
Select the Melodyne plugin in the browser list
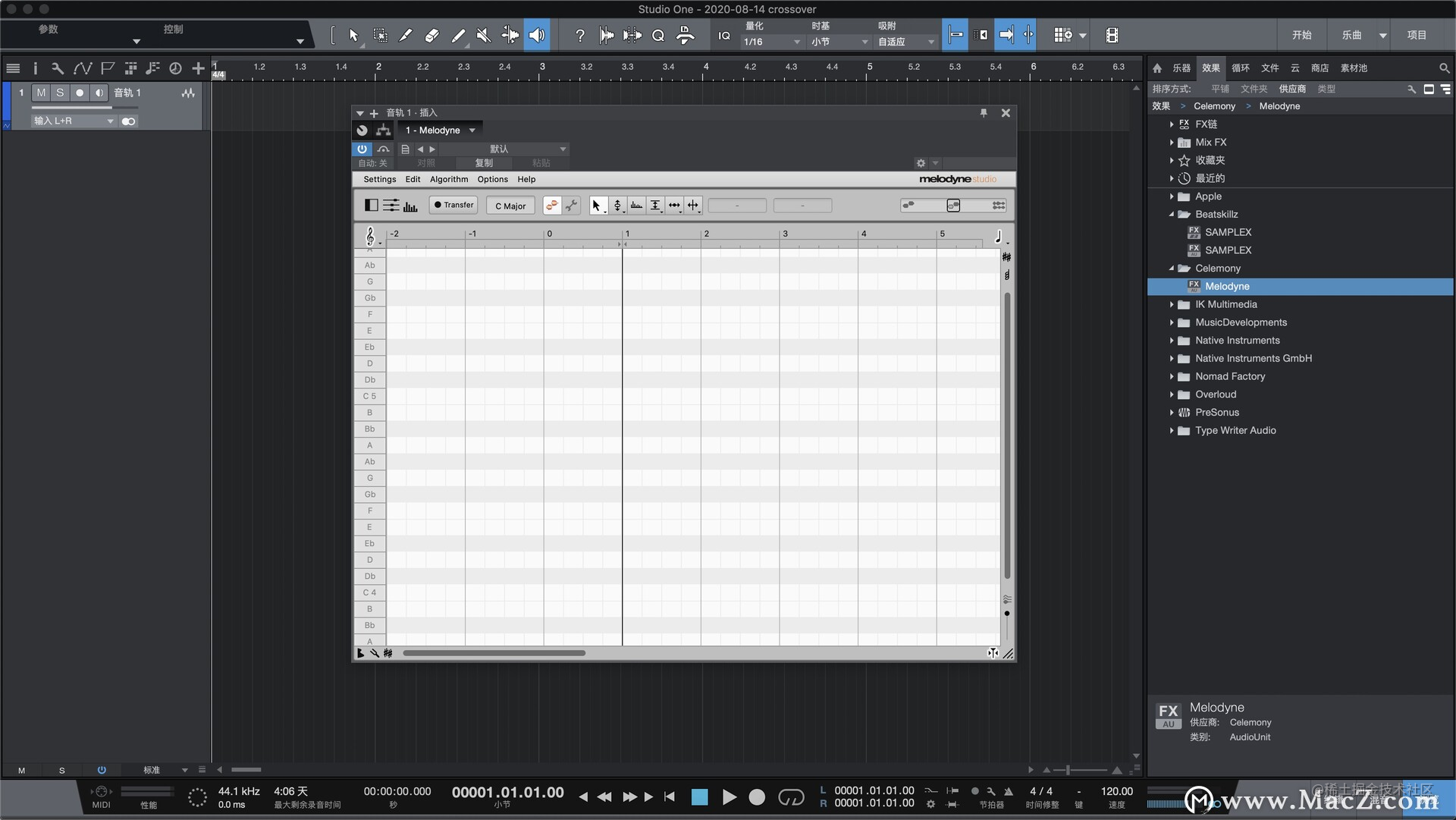1227,286
